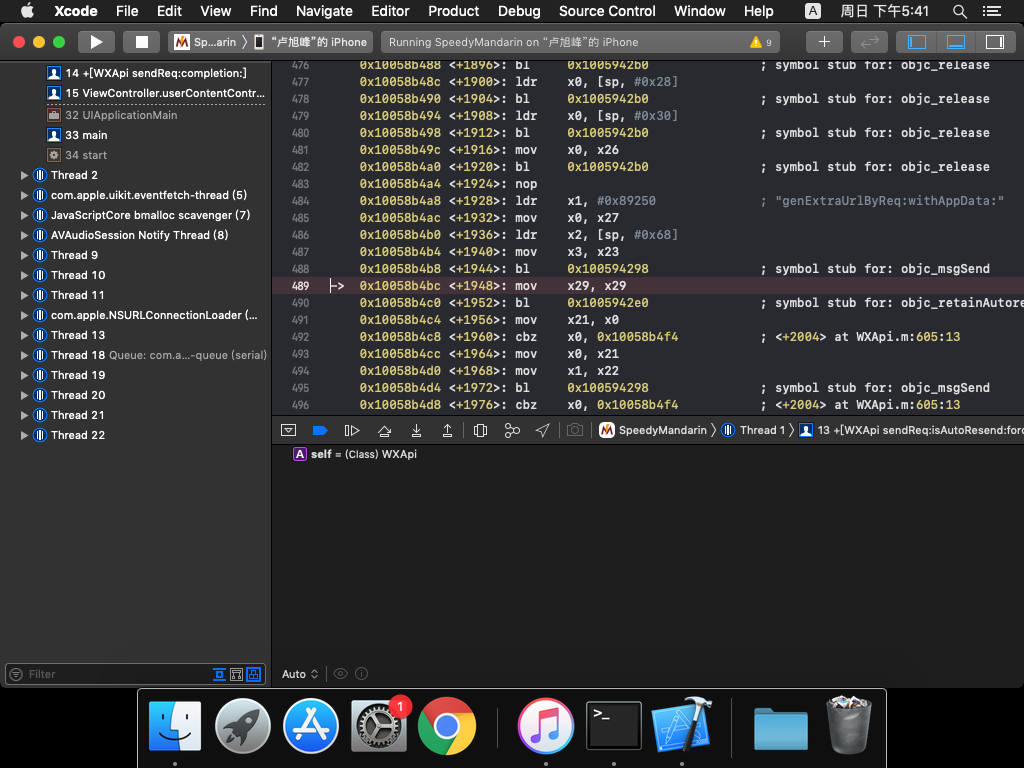The image size is (1024, 768).
Task: Click the Step Into debug button
Action: [416, 430]
